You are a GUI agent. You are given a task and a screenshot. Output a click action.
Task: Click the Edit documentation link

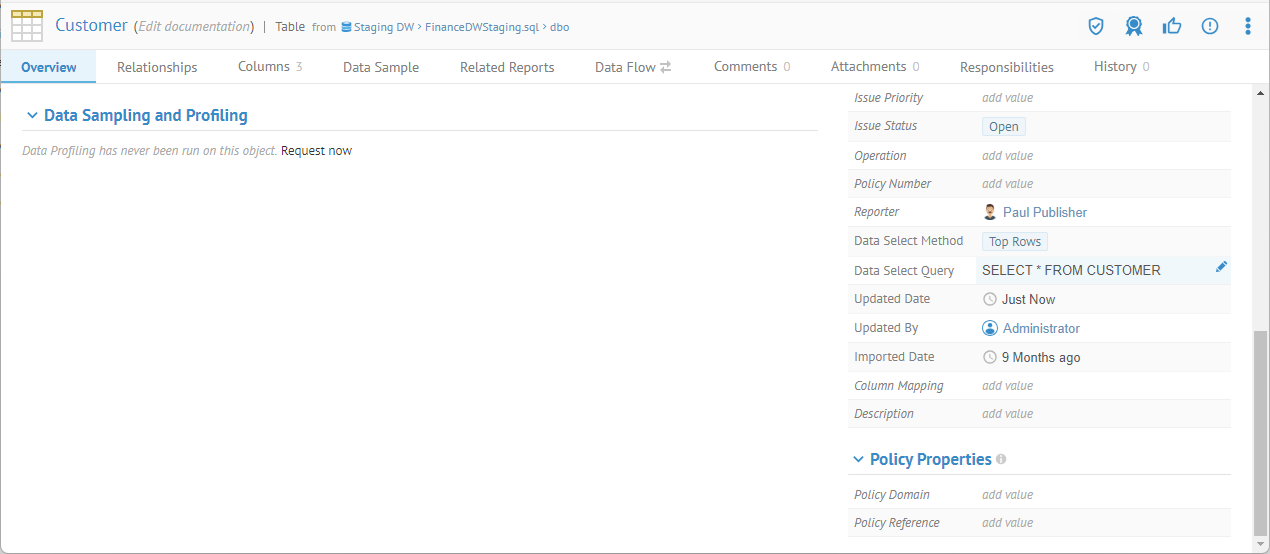click(194, 26)
